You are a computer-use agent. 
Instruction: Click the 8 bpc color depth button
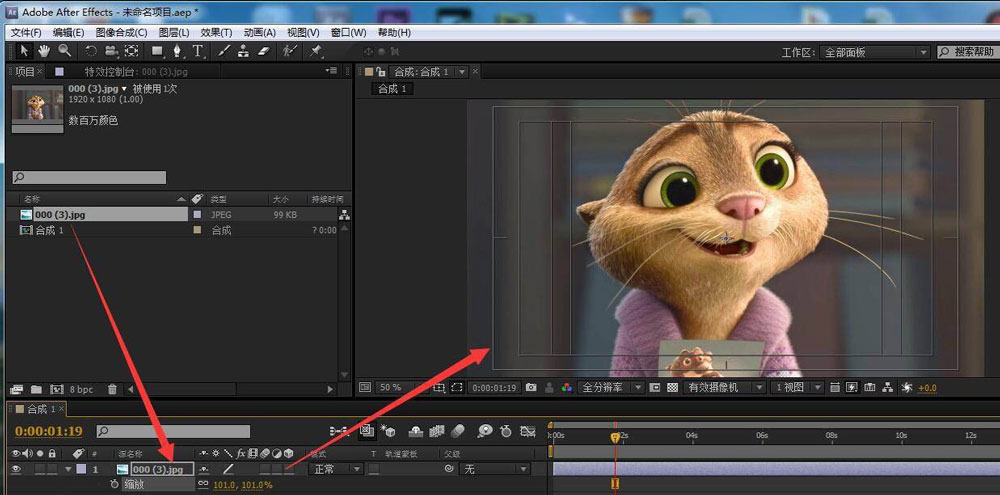click(81, 388)
